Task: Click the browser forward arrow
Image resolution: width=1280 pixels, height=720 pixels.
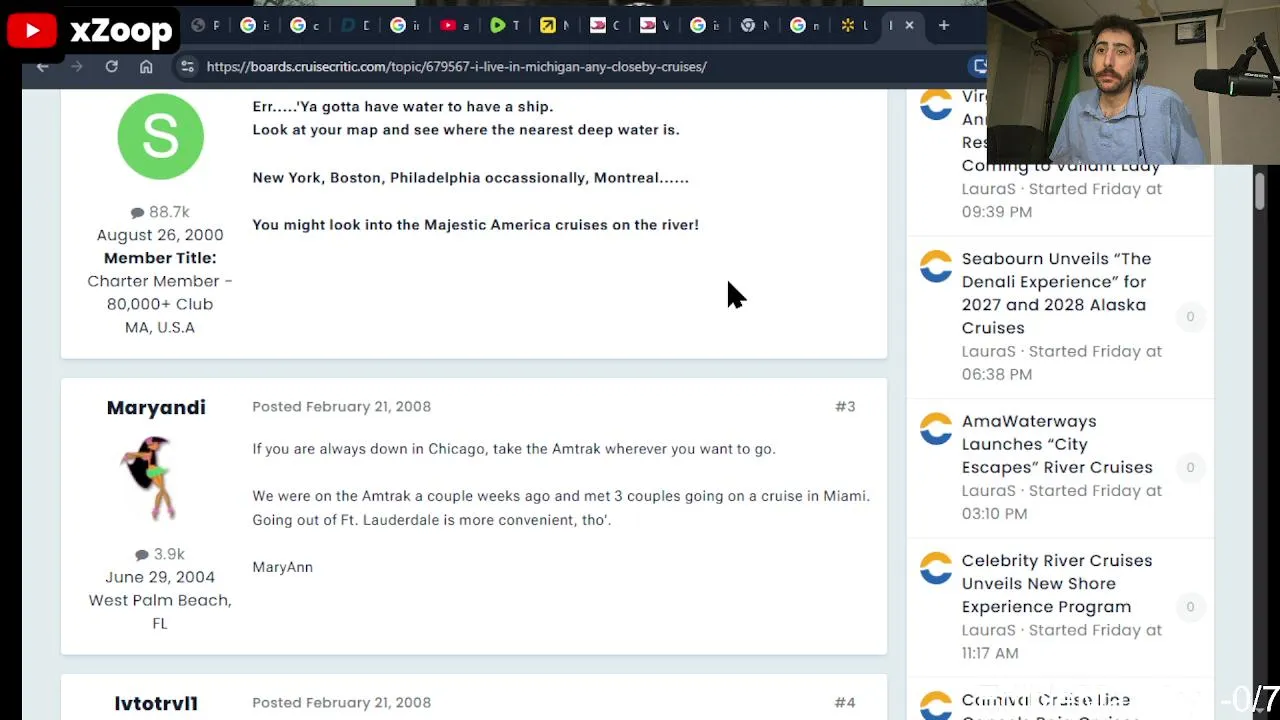Action: pyautogui.click(x=77, y=66)
